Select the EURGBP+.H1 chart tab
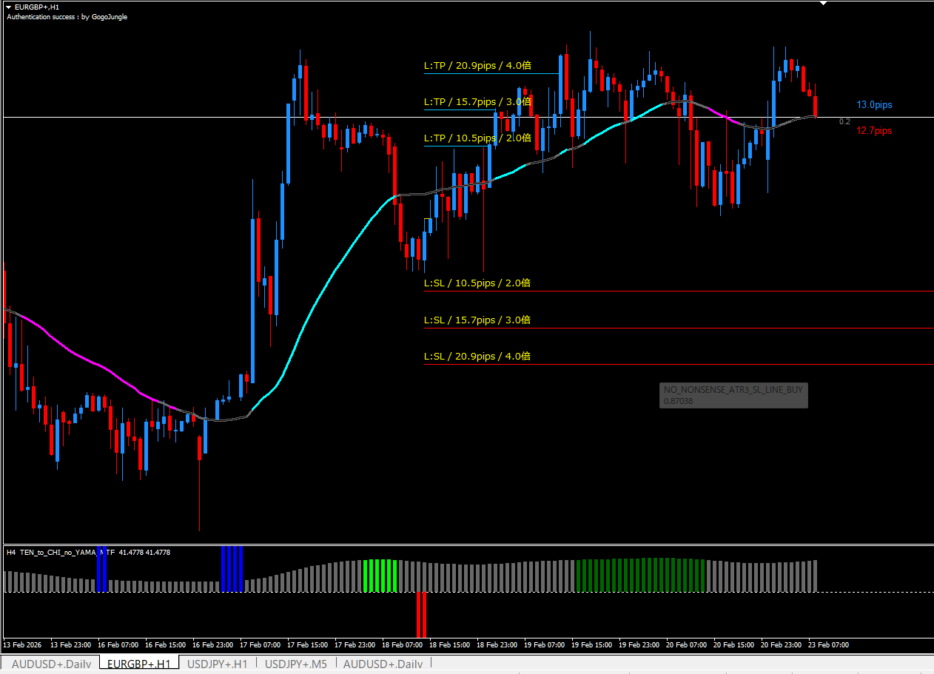Image resolution: width=934 pixels, height=674 pixels. [x=139, y=664]
